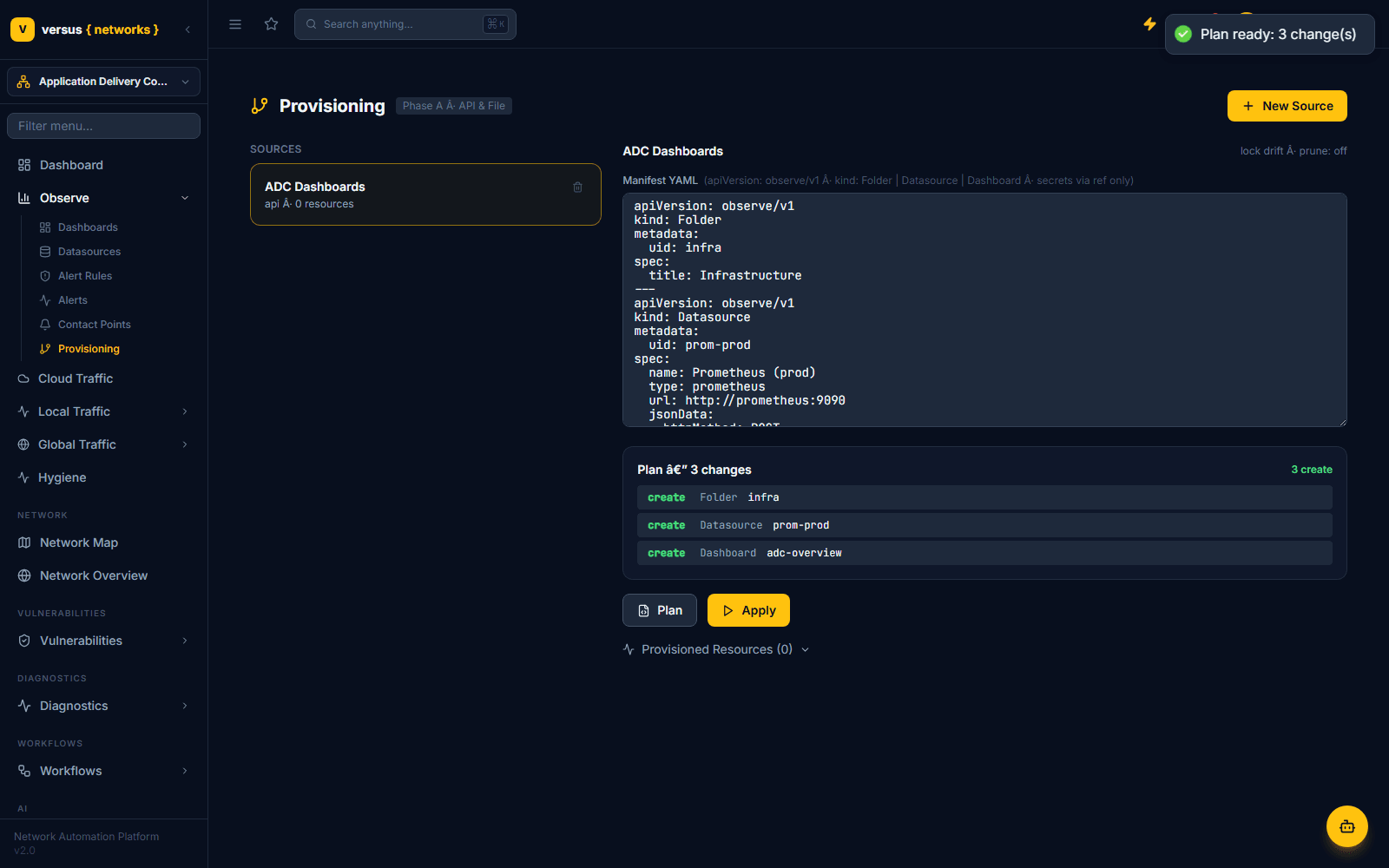The height and width of the screenshot is (868, 1389).
Task: Click the Filter menu input field
Action: [x=104, y=126]
